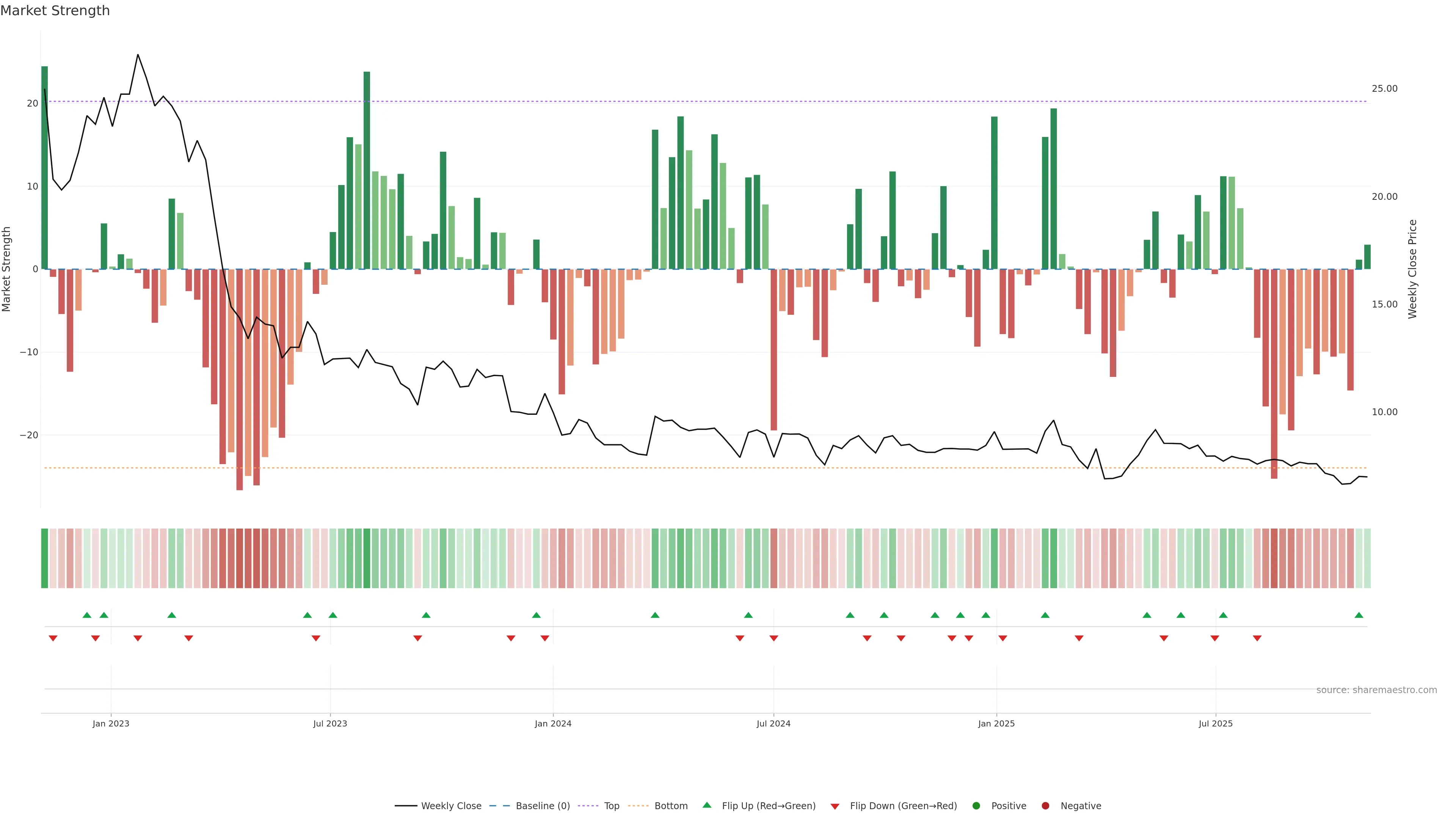The image size is (1456, 819).
Task: Click the Jul 2025 axis label
Action: [x=1216, y=723]
